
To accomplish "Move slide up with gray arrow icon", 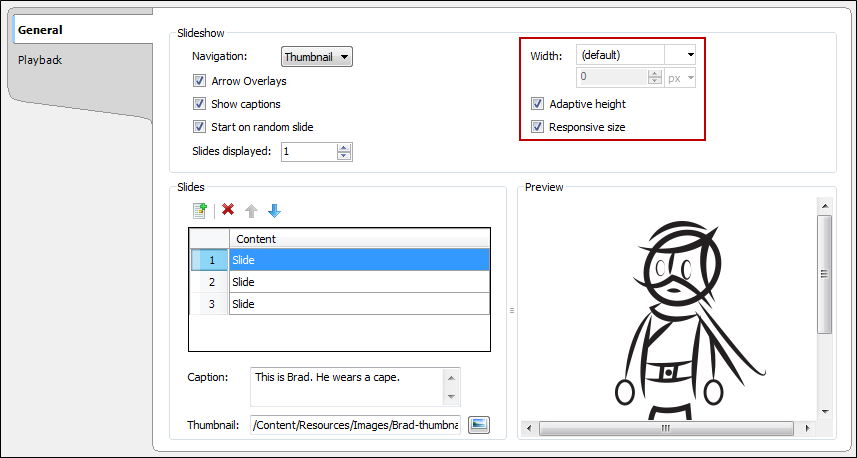I will click(x=251, y=211).
